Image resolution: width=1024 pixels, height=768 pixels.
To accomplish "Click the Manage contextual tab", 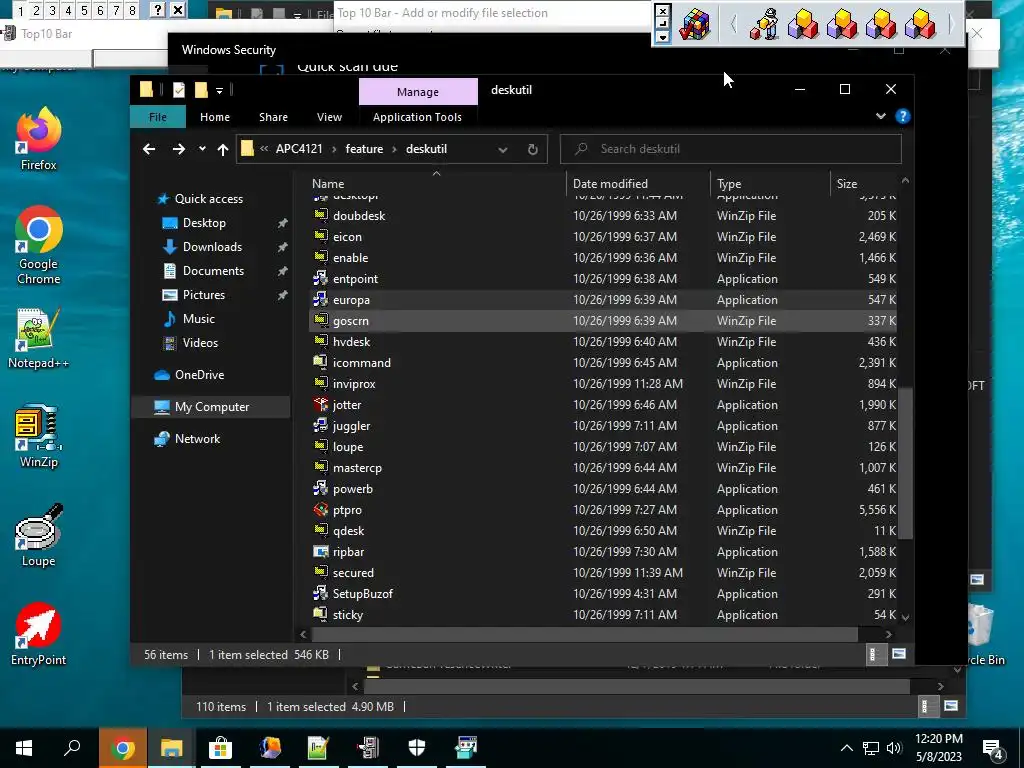I will coord(418,92).
